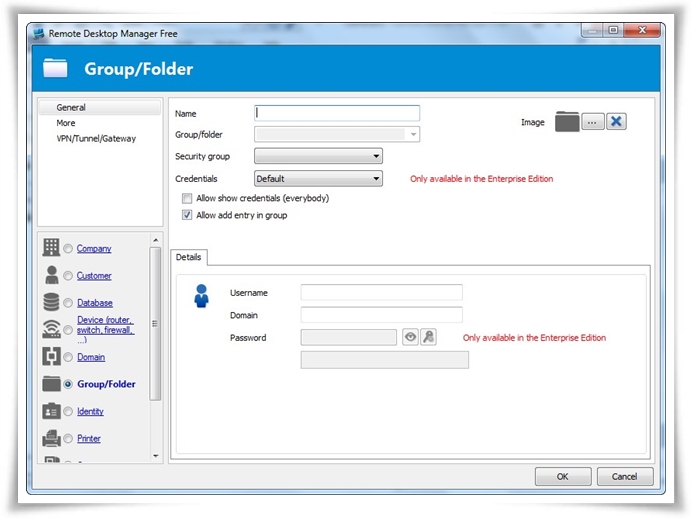The height and width of the screenshot is (518, 691).
Task: Click into the Domain text field
Action: tap(382, 315)
